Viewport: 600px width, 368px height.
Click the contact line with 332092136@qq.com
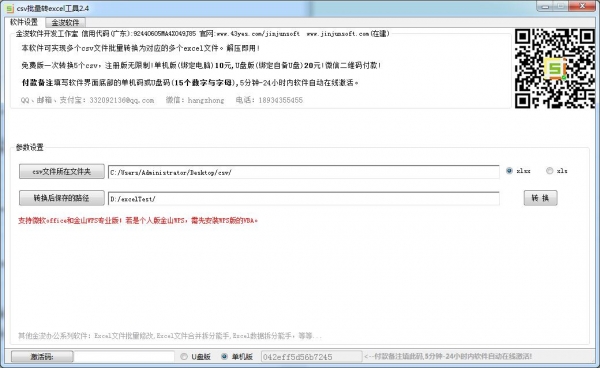(x=162, y=100)
